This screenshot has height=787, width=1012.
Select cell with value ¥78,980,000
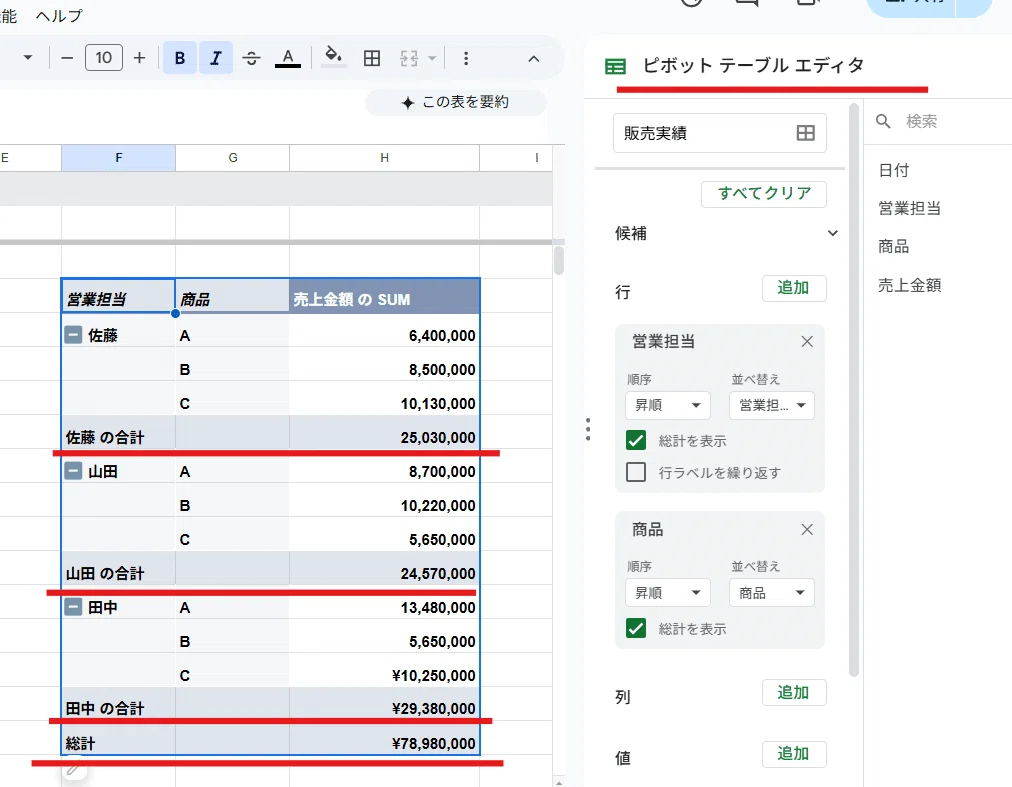coord(385,738)
